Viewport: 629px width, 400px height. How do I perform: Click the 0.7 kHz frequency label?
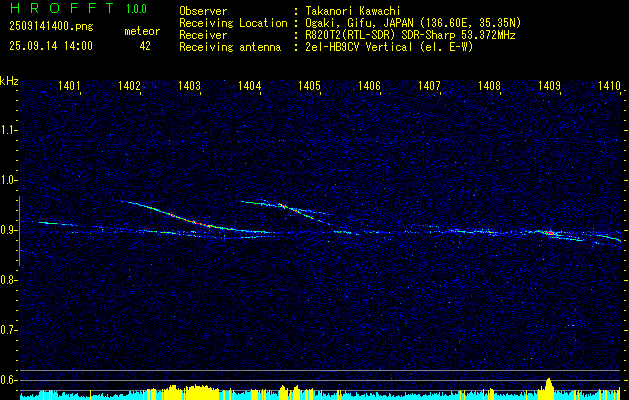(x=8, y=330)
